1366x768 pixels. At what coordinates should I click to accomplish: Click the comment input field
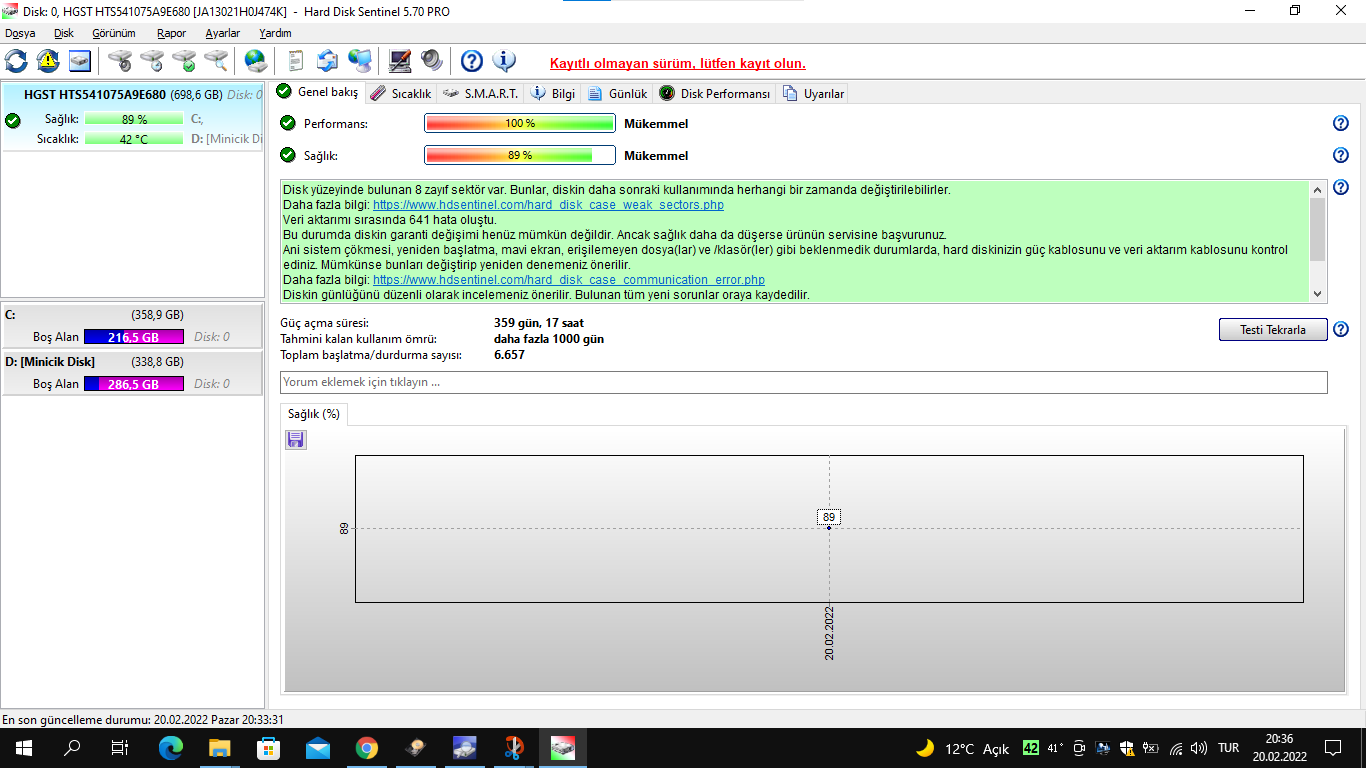(x=804, y=382)
